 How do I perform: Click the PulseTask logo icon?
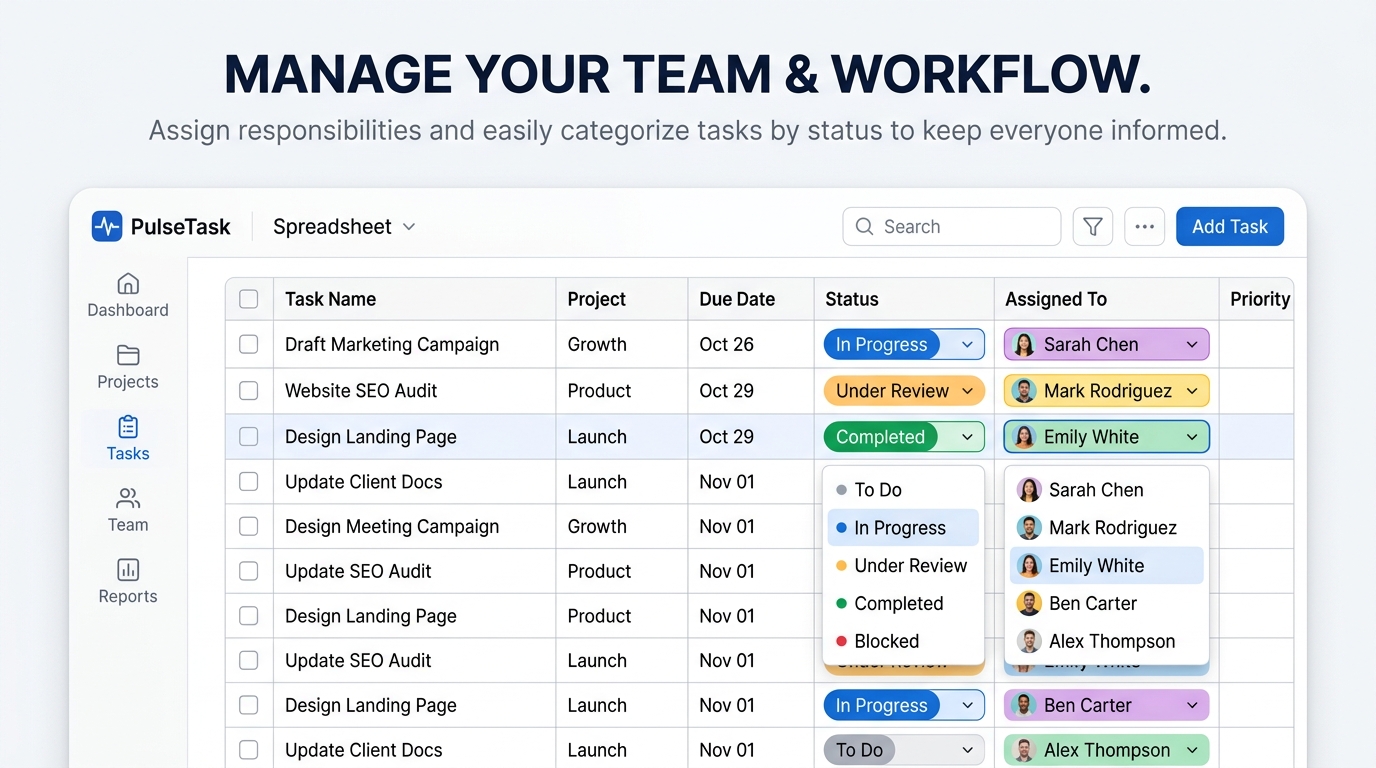pos(107,227)
